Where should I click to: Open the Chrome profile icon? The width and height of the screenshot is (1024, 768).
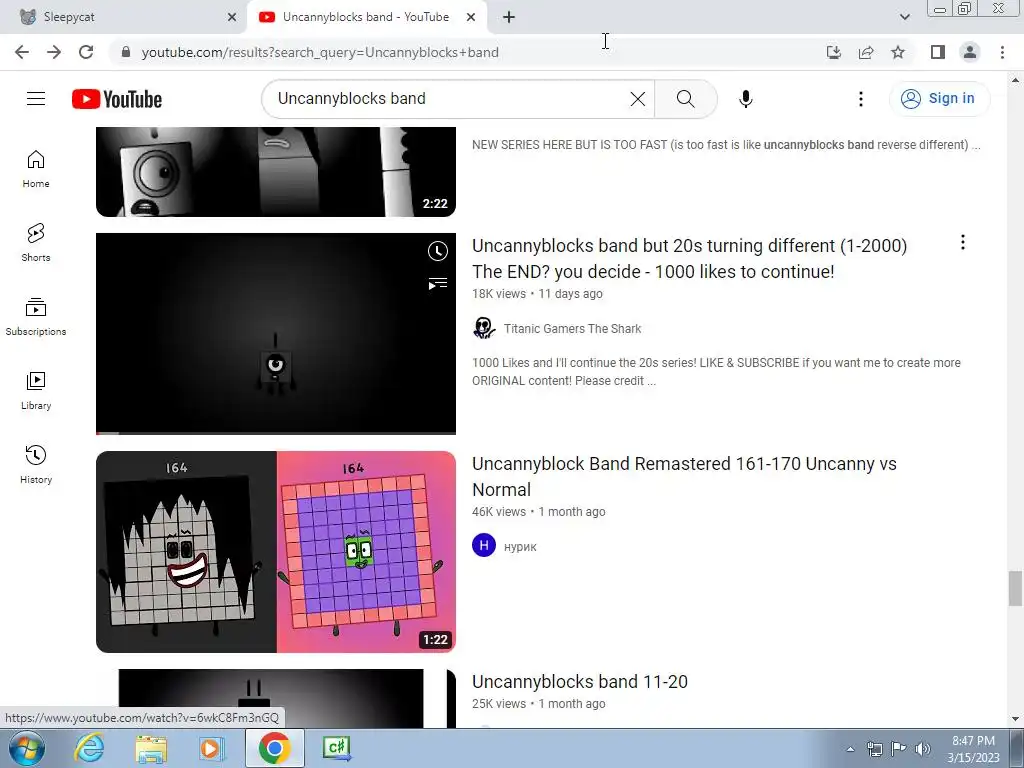(970, 52)
